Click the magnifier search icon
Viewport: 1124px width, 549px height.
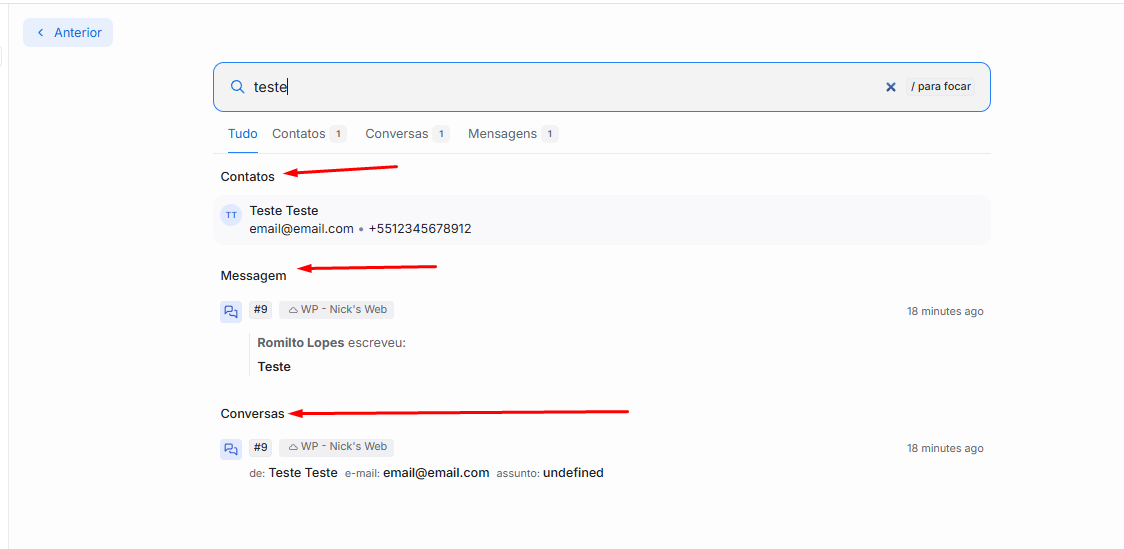[237, 87]
